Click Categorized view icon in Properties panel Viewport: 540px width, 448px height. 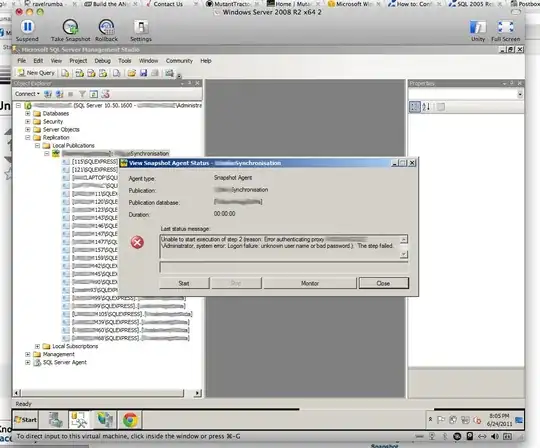pos(415,107)
